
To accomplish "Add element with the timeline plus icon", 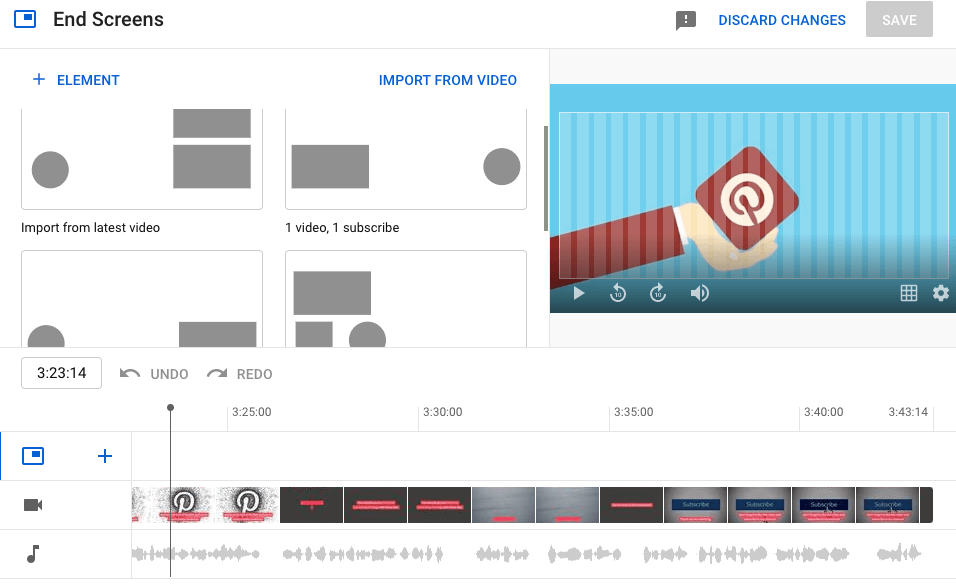I will [x=105, y=456].
